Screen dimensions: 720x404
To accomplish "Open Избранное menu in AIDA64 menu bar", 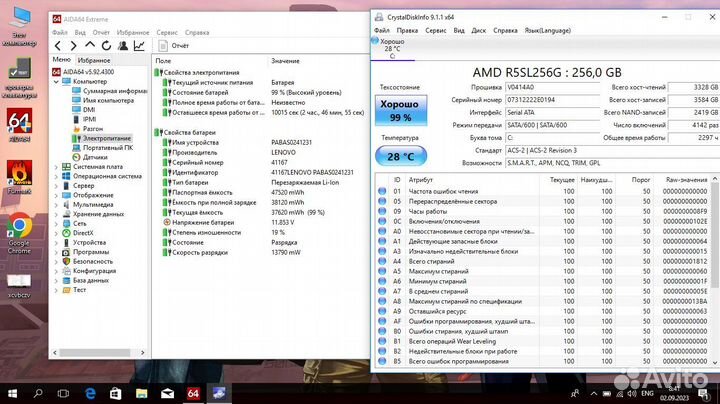I will [133, 33].
